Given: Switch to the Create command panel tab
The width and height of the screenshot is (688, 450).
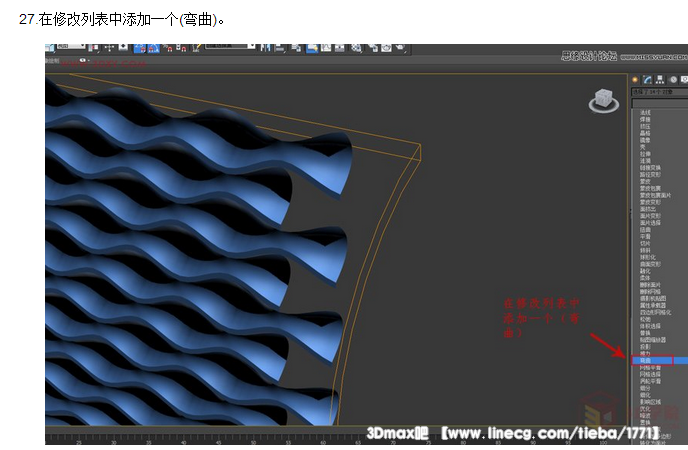Looking at the screenshot, I should tap(635, 79).
